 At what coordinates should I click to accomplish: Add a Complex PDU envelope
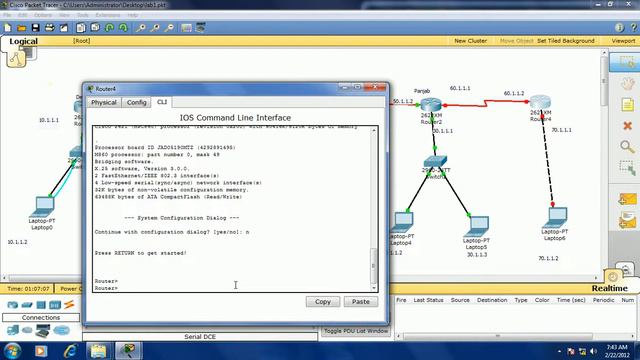(627, 221)
